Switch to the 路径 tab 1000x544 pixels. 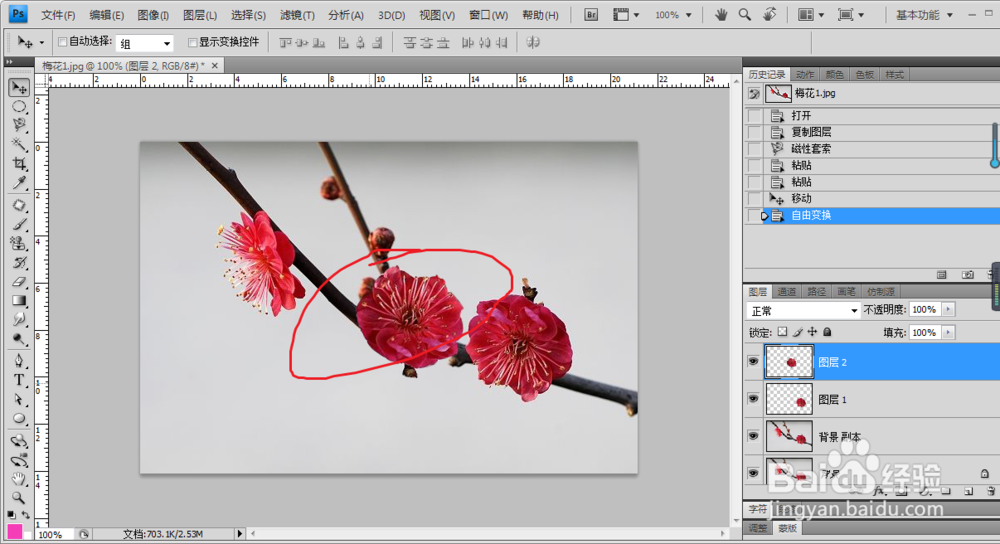click(816, 291)
